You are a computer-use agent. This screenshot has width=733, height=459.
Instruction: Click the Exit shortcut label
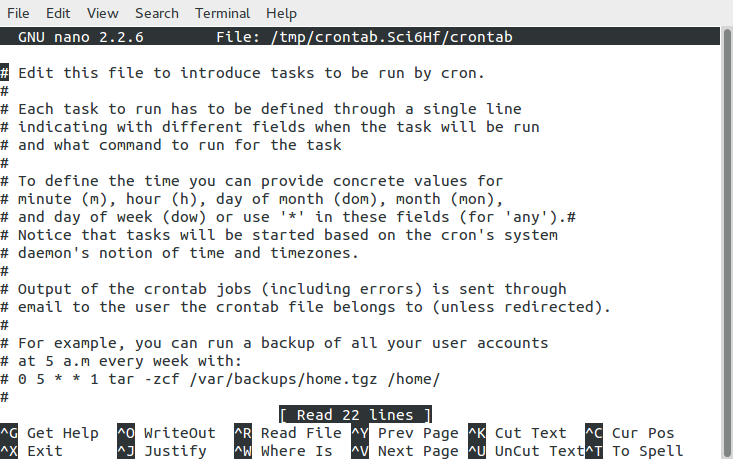45,451
